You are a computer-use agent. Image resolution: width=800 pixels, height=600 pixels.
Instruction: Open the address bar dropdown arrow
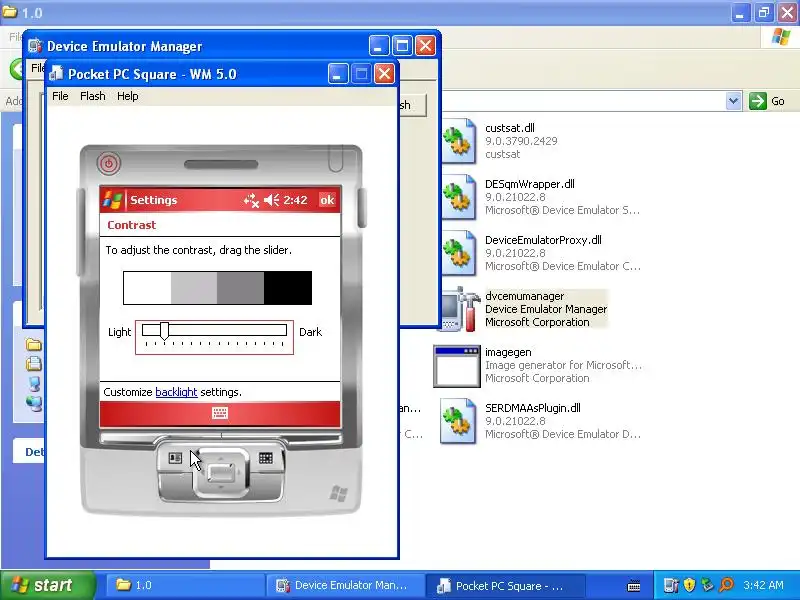733,101
